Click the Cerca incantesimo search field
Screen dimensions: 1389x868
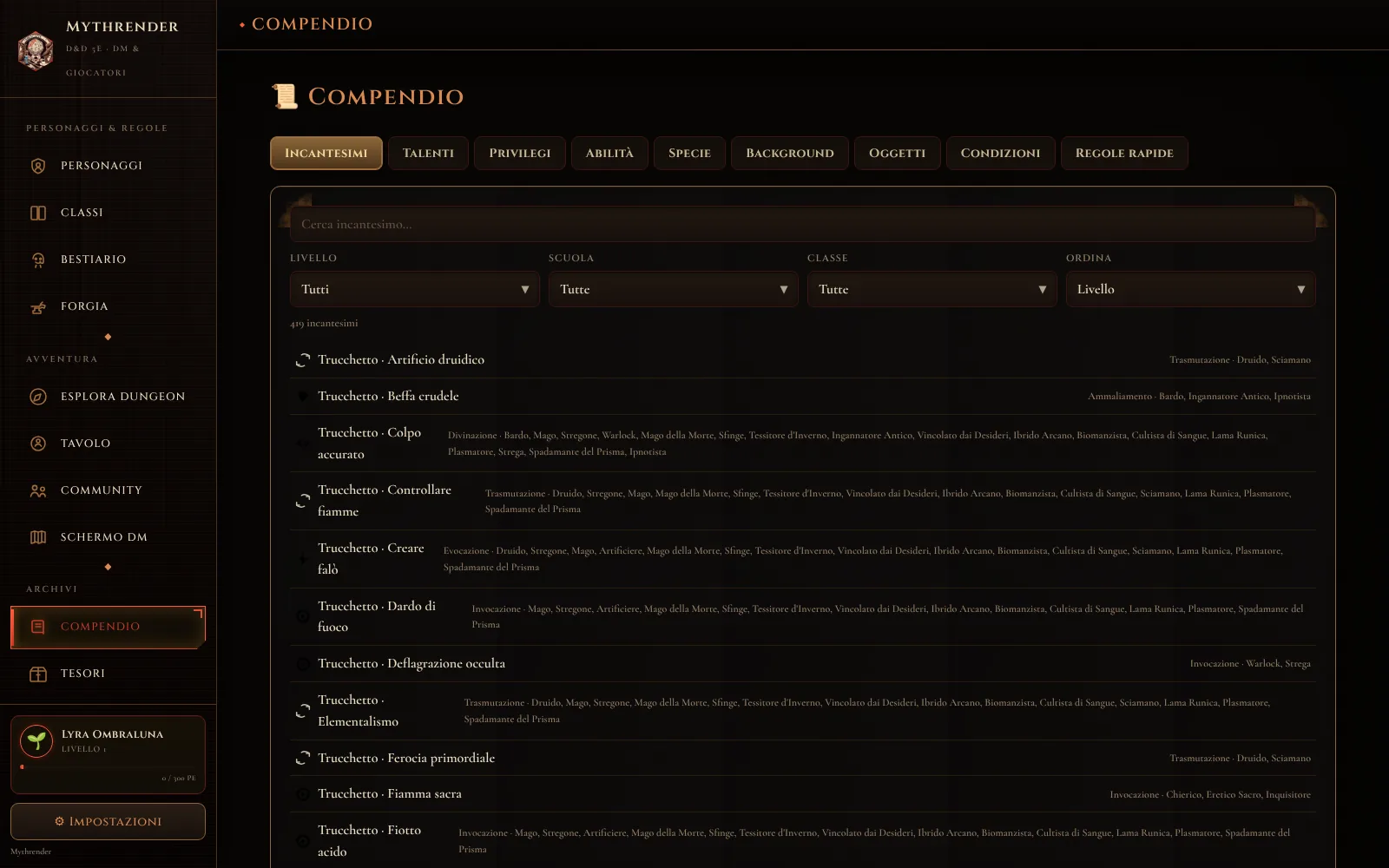[x=803, y=224]
